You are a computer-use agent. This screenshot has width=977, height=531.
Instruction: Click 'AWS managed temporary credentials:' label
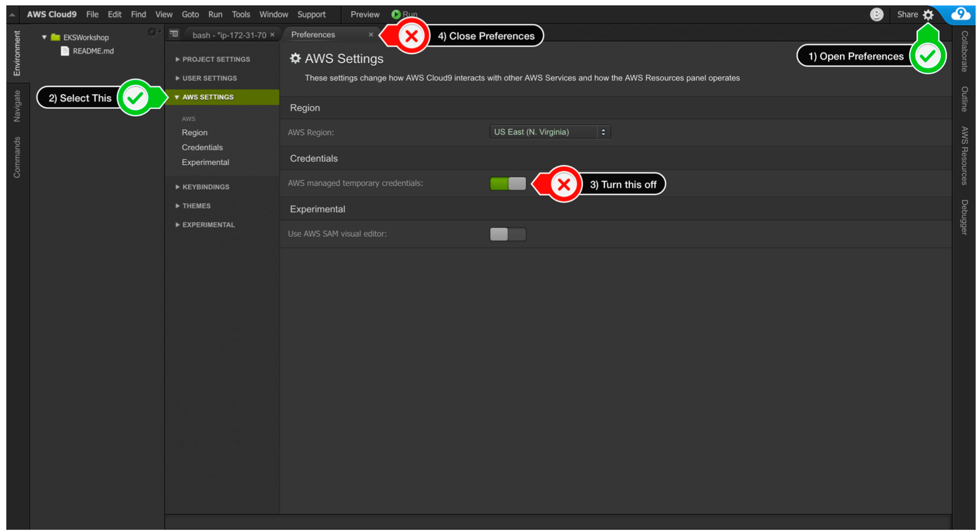(x=355, y=183)
